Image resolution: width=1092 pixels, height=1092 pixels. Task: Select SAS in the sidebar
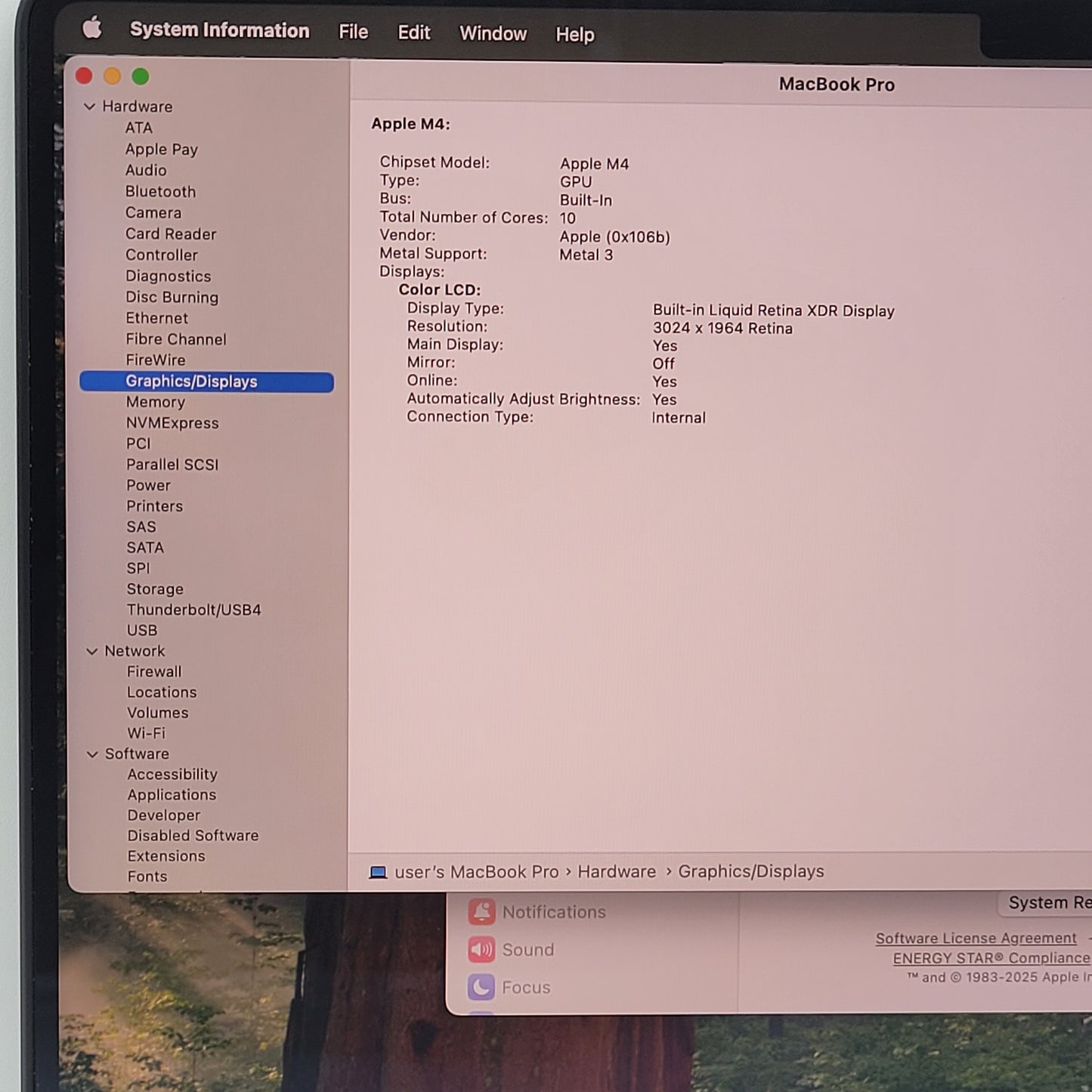coord(141,527)
